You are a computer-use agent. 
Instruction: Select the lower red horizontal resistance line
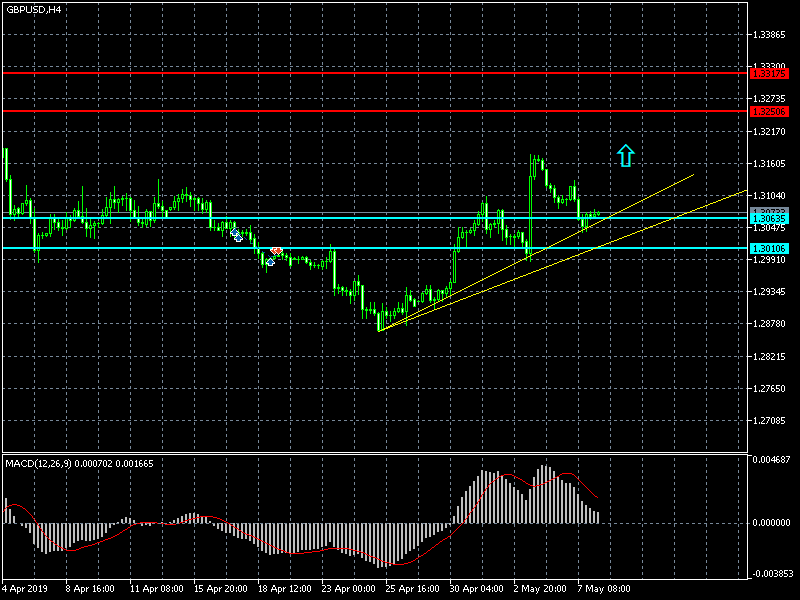point(300,110)
